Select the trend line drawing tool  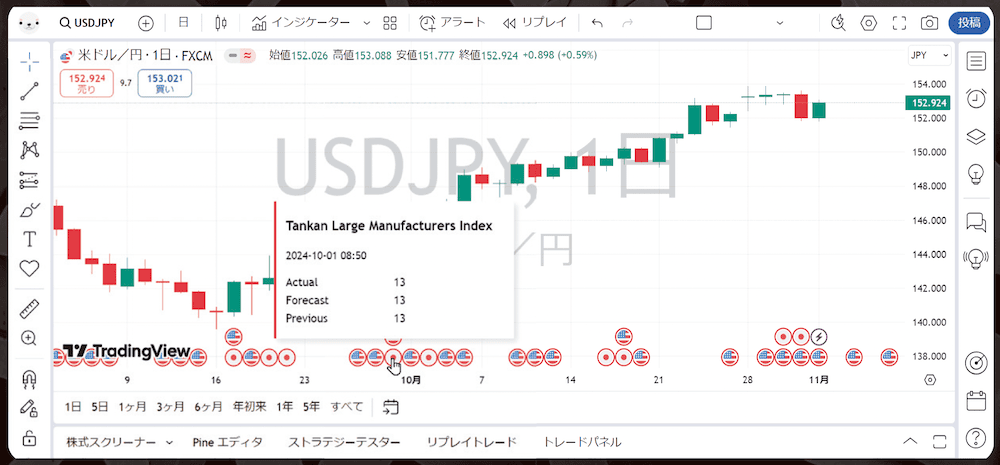(x=29, y=91)
